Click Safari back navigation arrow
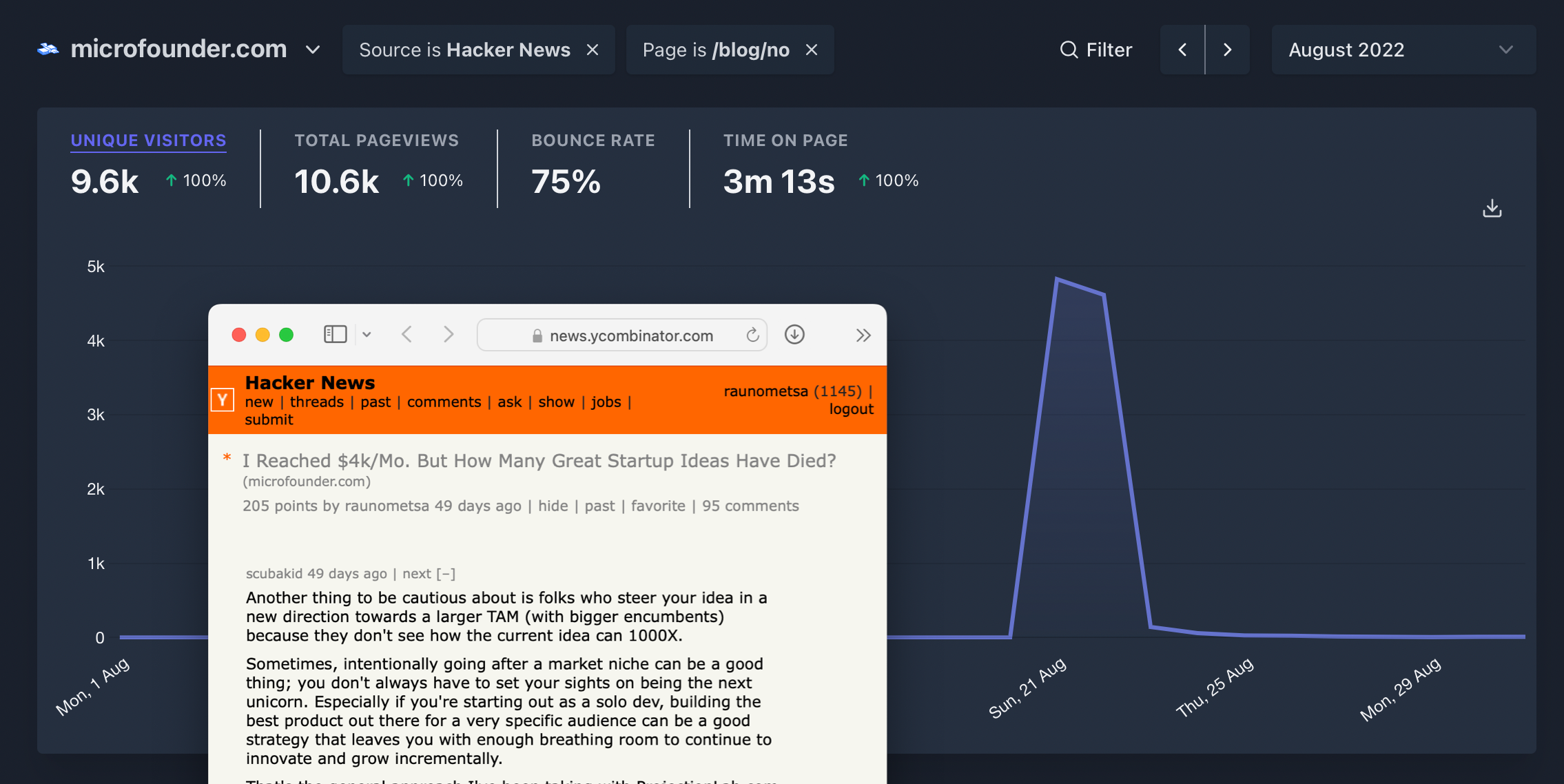 pyautogui.click(x=407, y=335)
